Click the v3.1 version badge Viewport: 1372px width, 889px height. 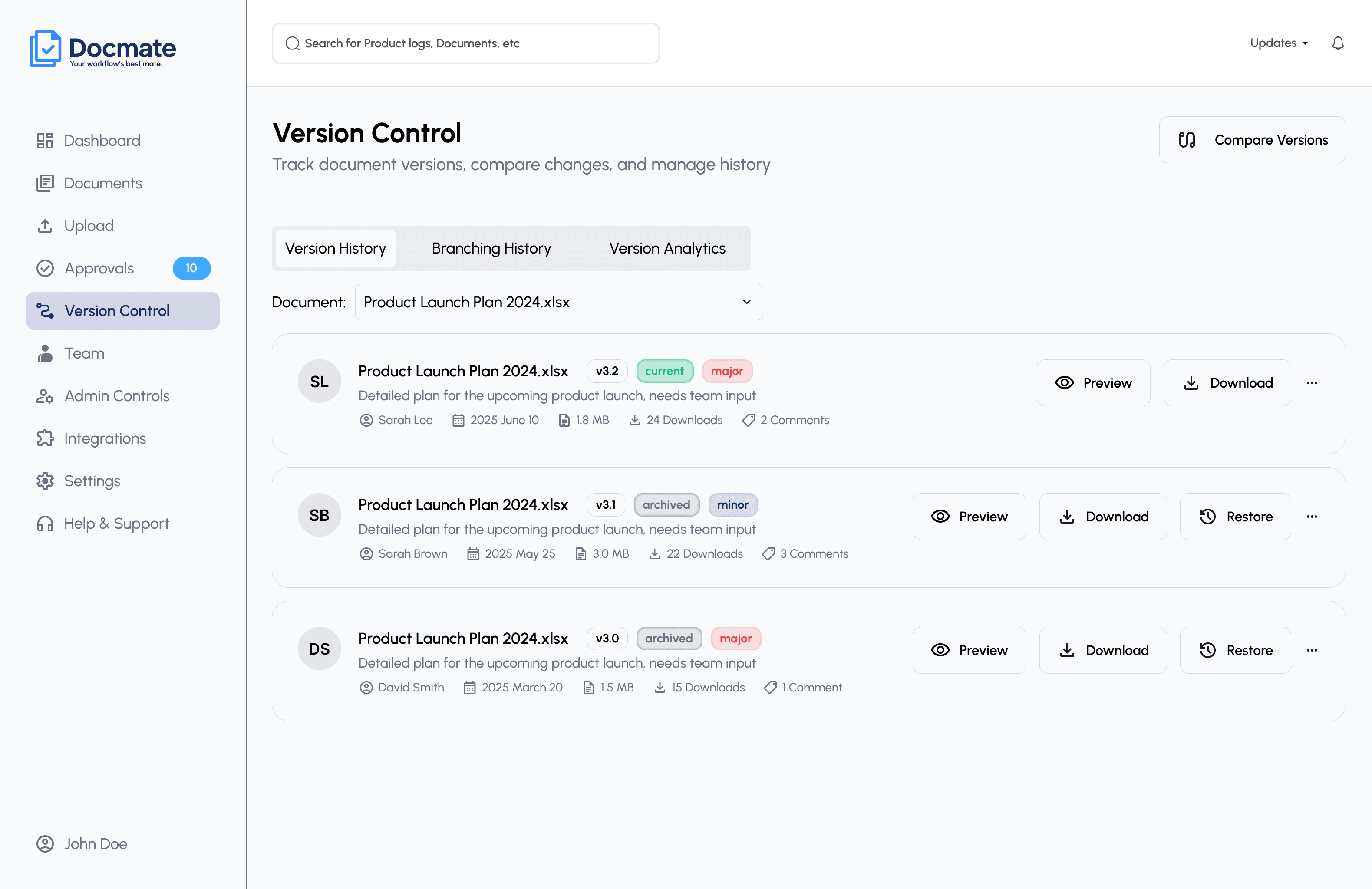[x=606, y=505]
